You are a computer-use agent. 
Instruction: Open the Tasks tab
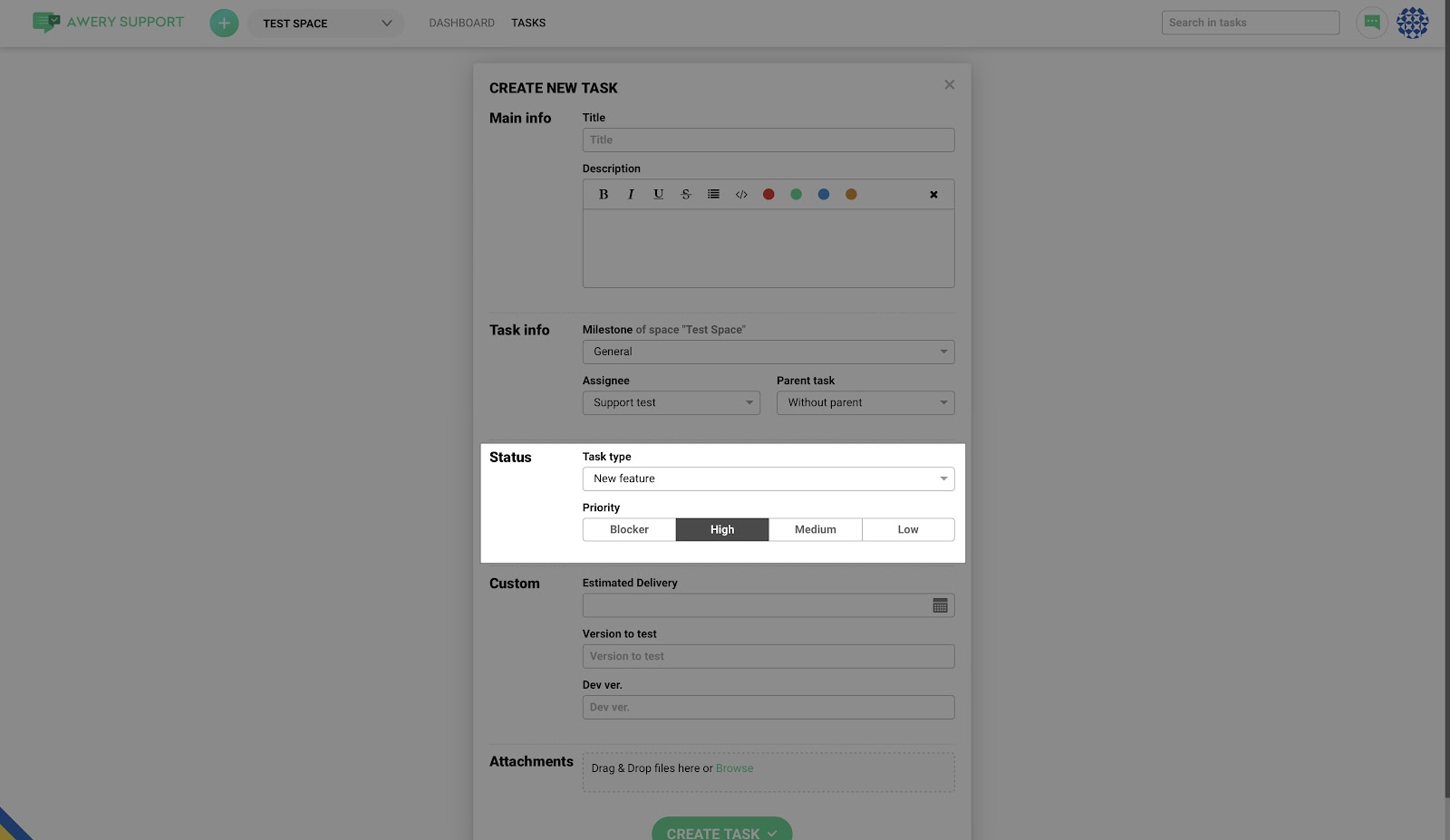click(528, 23)
